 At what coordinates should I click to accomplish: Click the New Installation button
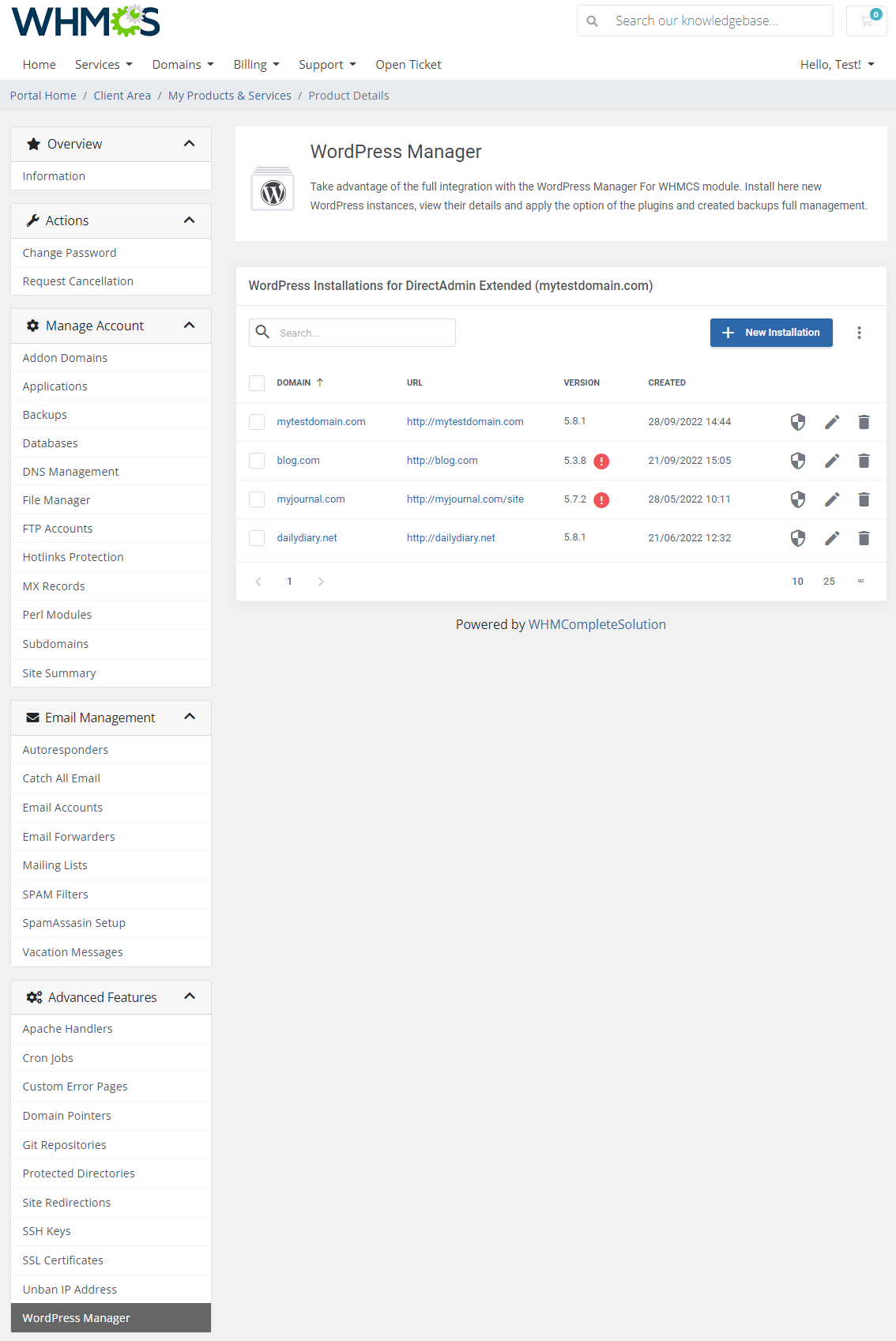771,333
